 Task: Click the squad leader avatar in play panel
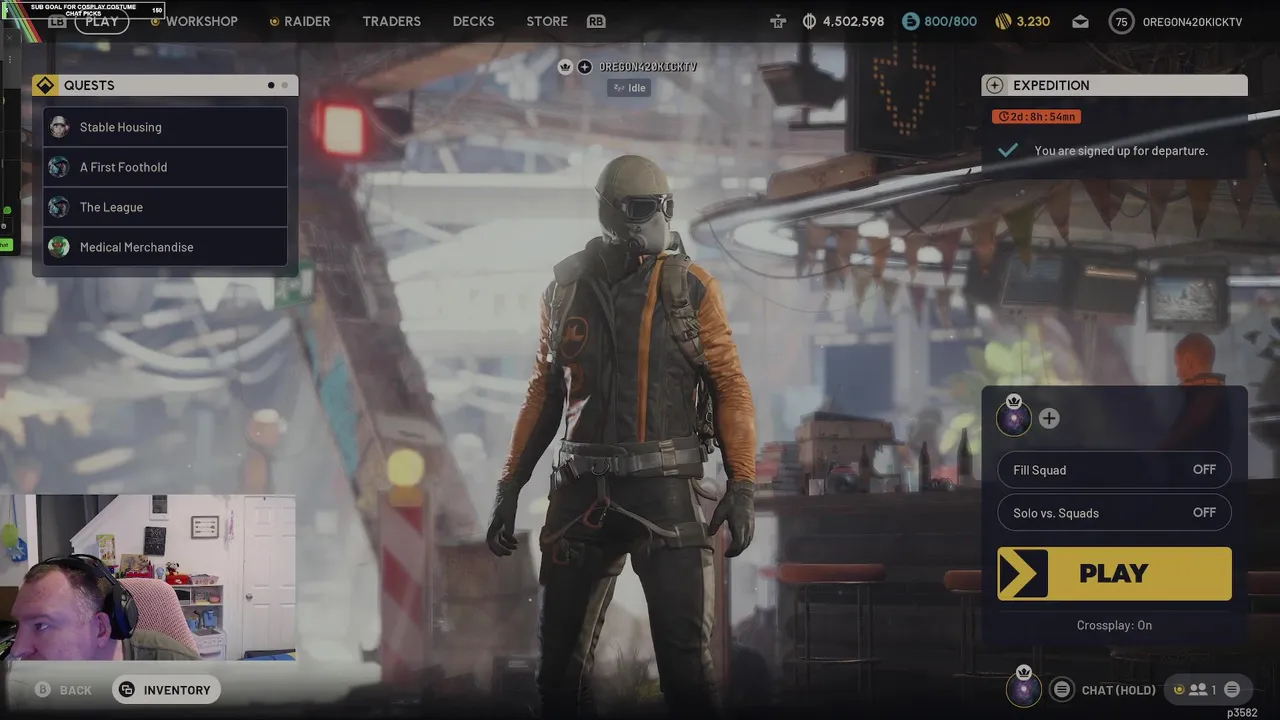click(x=1014, y=418)
